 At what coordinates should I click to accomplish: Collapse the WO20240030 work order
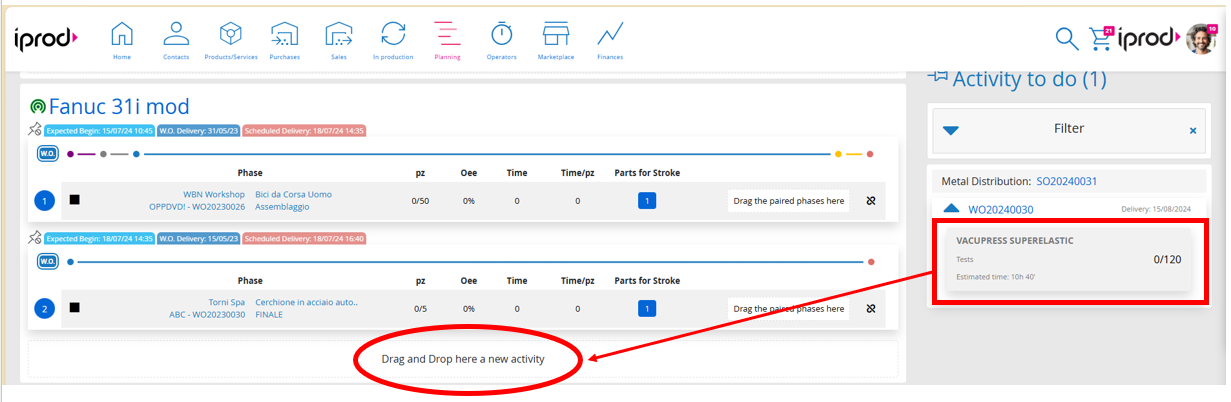tap(951, 209)
